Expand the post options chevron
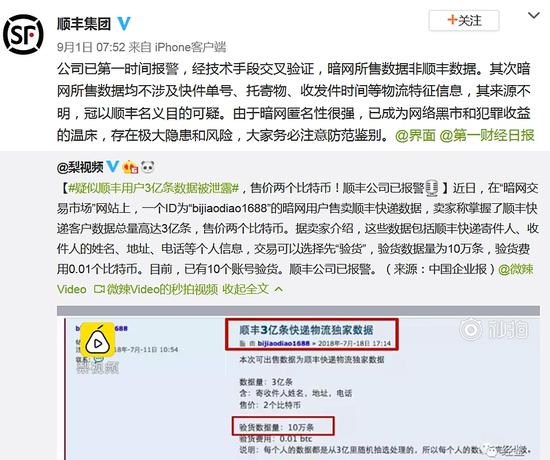550x460 pixels. pos(534,16)
